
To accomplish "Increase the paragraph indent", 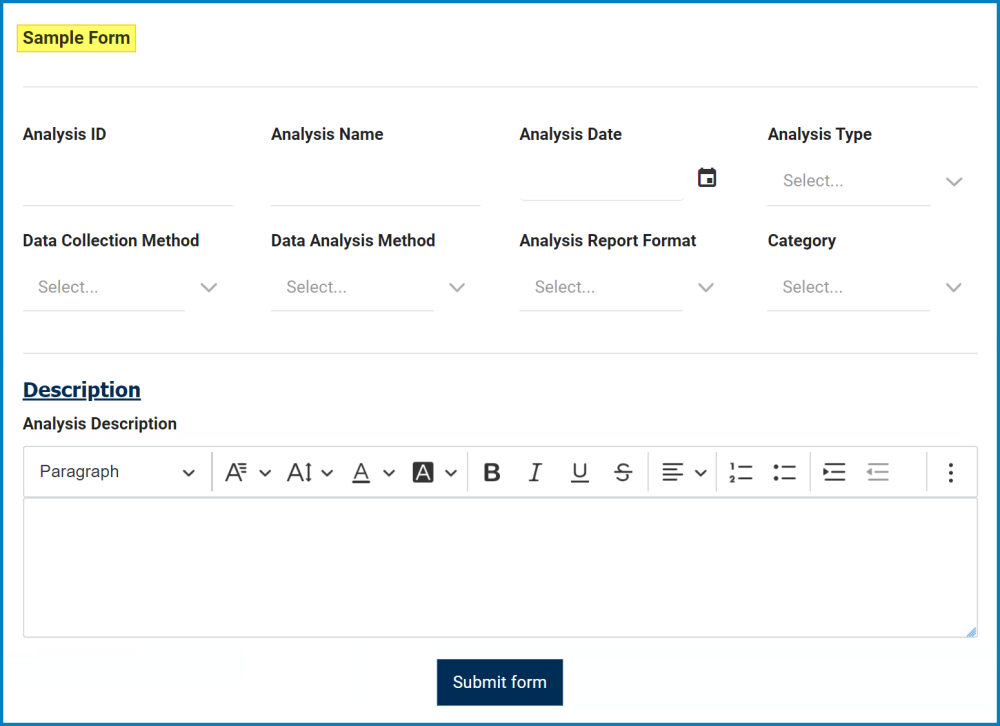I will point(834,473).
